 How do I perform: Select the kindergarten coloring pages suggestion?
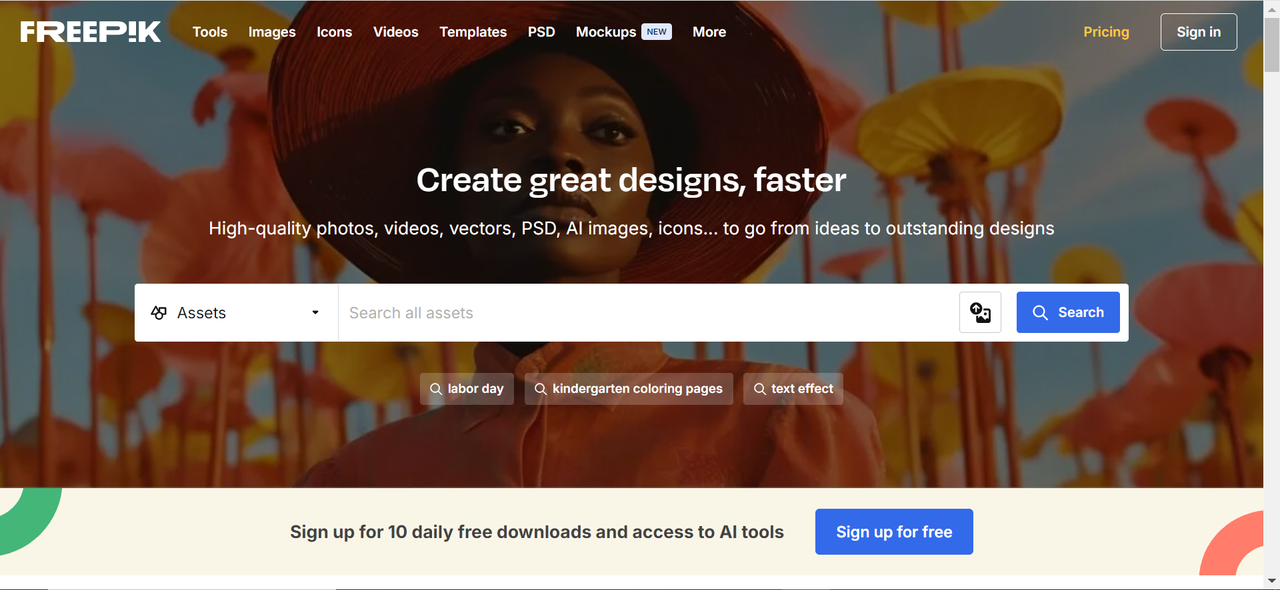629,389
